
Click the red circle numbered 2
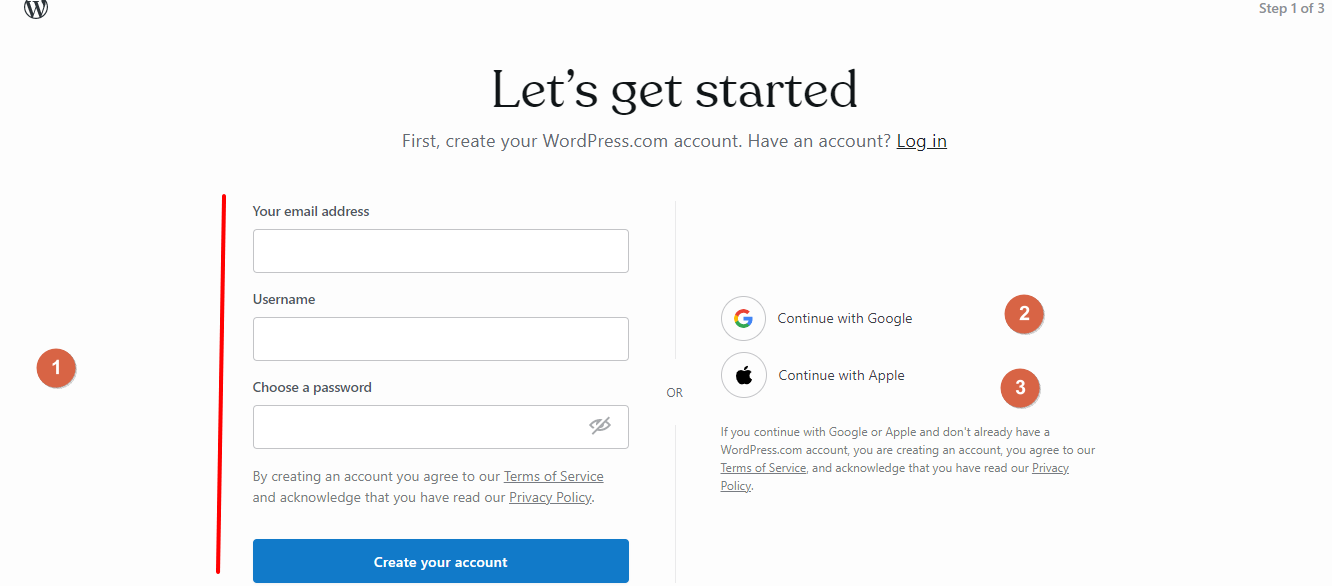click(1024, 314)
